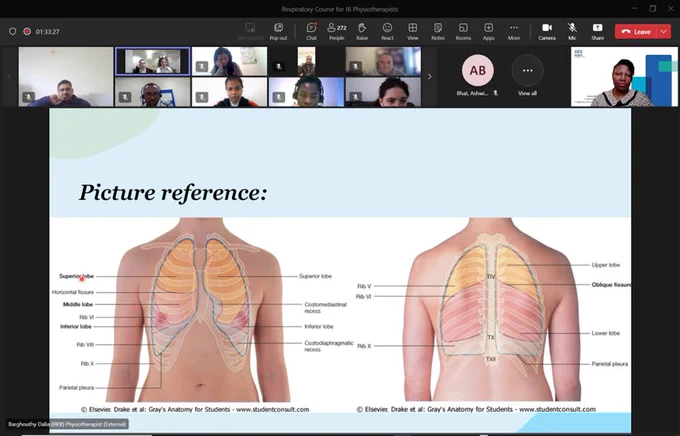The height and width of the screenshot is (436, 680).
Task: Select the presenter's video tile
Action: pyautogui.click(x=624, y=76)
